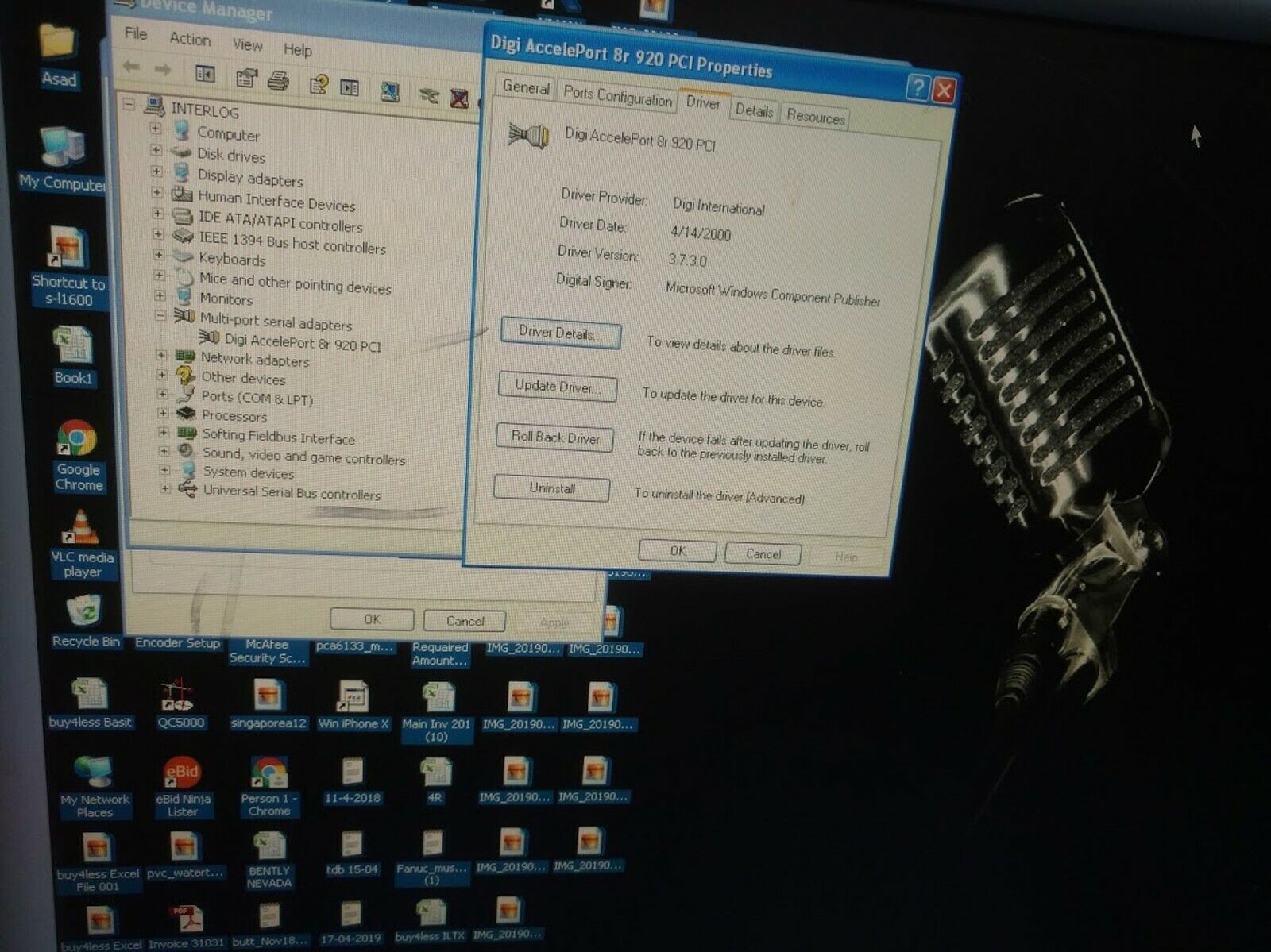Launch eBid Ninja Lister shortcut
This screenshot has height=952, width=1271.
pyautogui.click(x=183, y=786)
